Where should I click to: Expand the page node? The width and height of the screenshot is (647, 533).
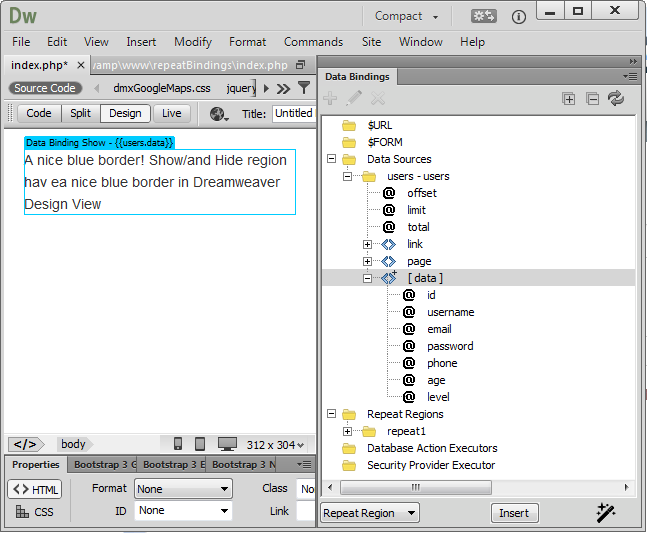tap(367, 262)
